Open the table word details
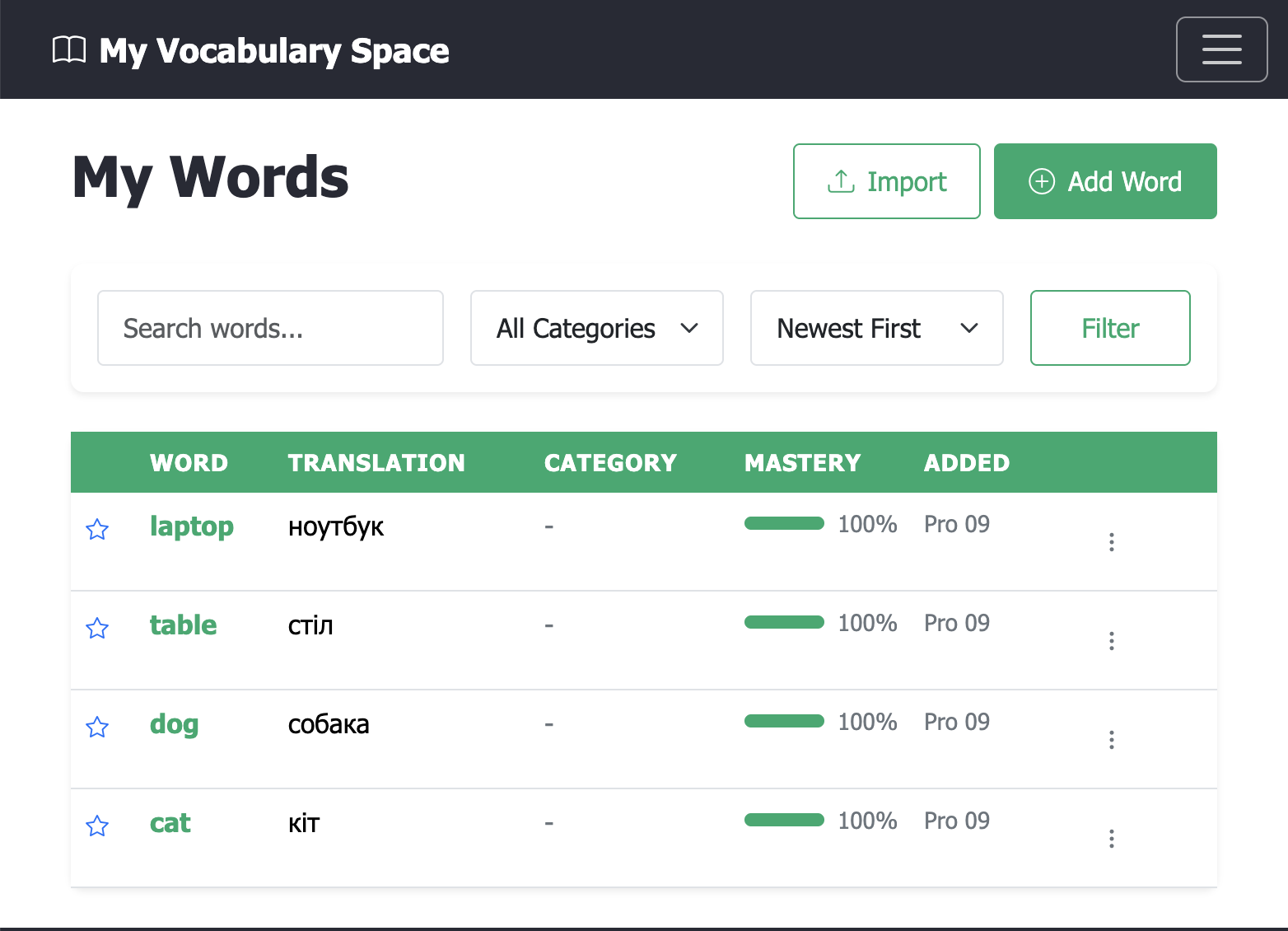1288x931 pixels. (183, 625)
